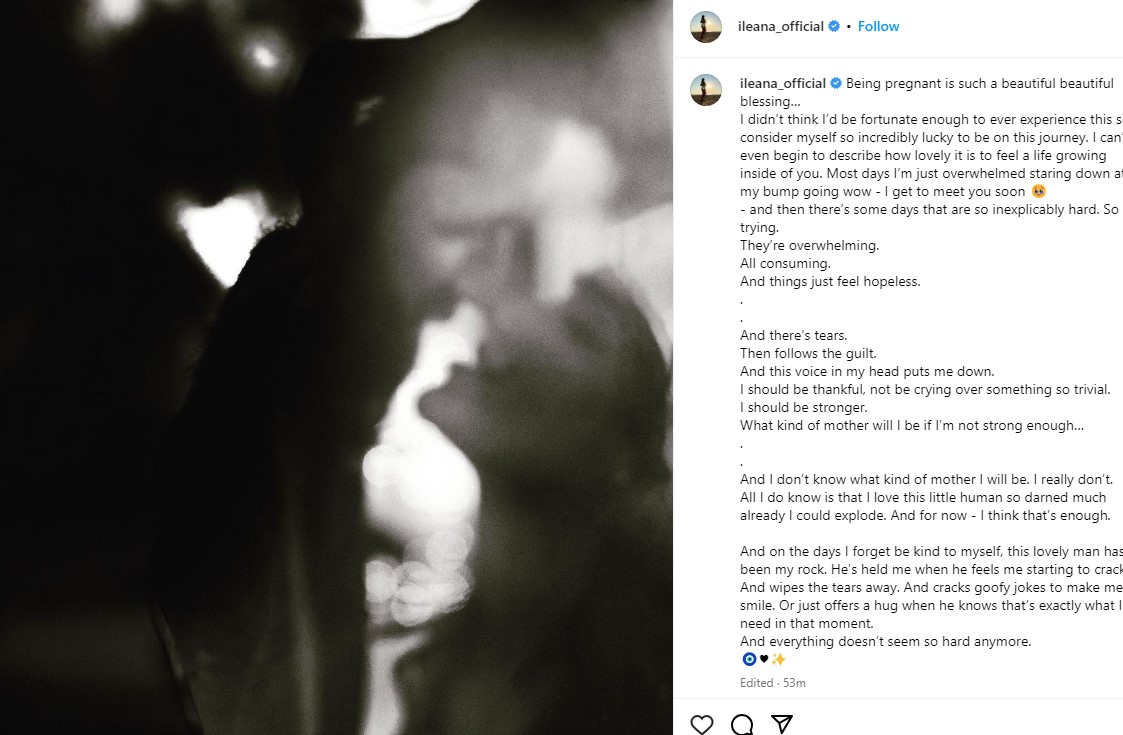
Task: Click the 'And things just feel hopeless.' line
Action: pyautogui.click(x=830, y=282)
